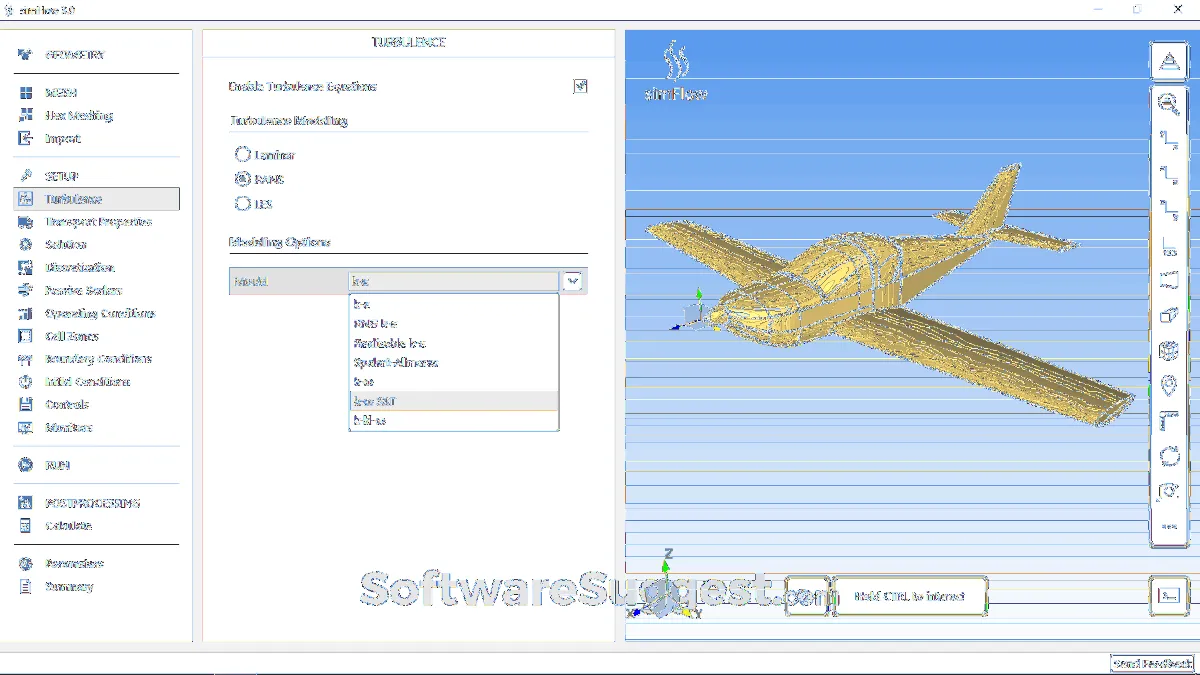Click the three-dots more icon in 3D toolbar
The width and height of the screenshot is (1200, 675).
click(1168, 526)
